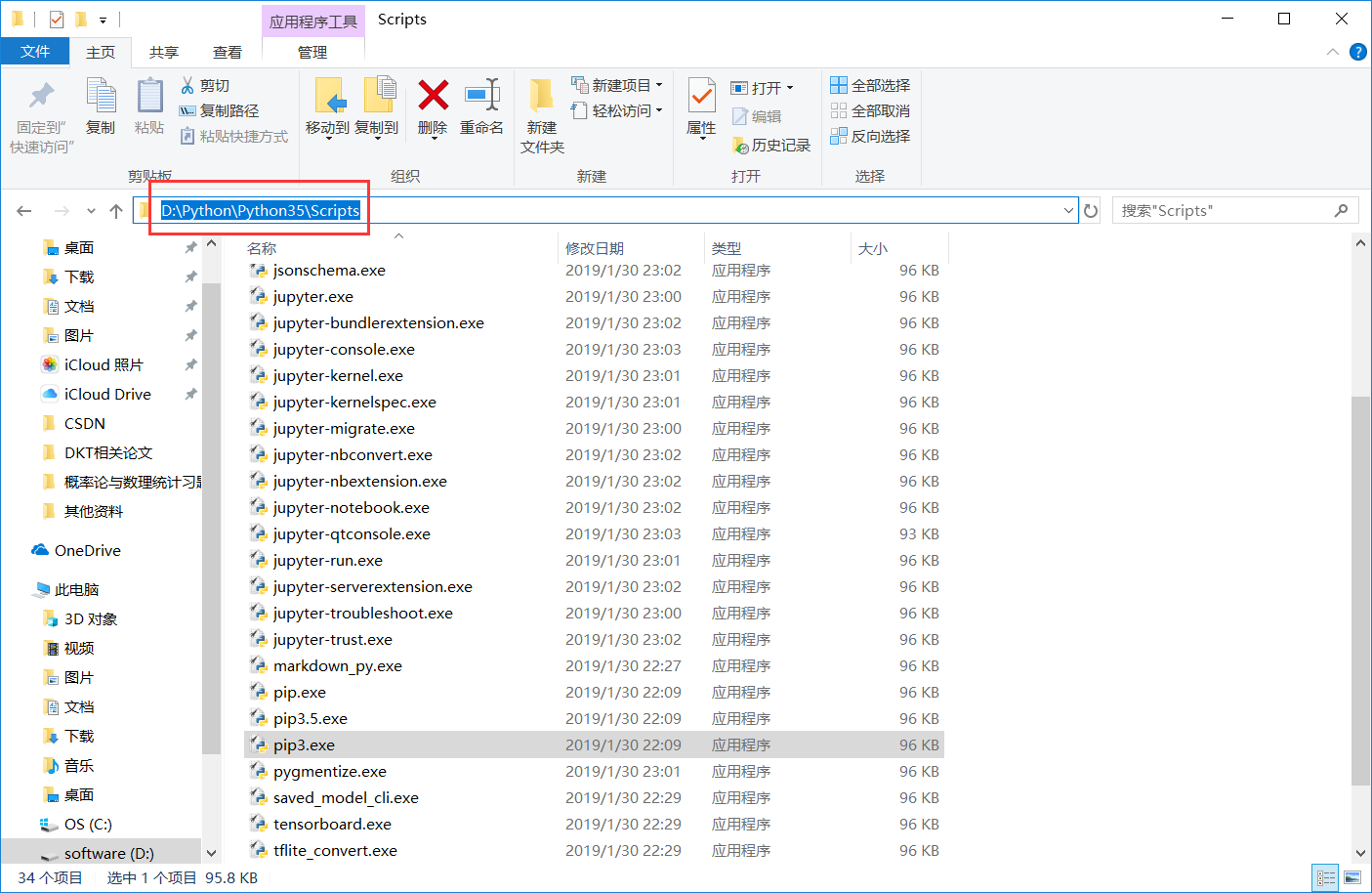Viewport: 1372px width, 893px height.
Task: Click Invert selection (反向选择)
Action: [x=870, y=137]
